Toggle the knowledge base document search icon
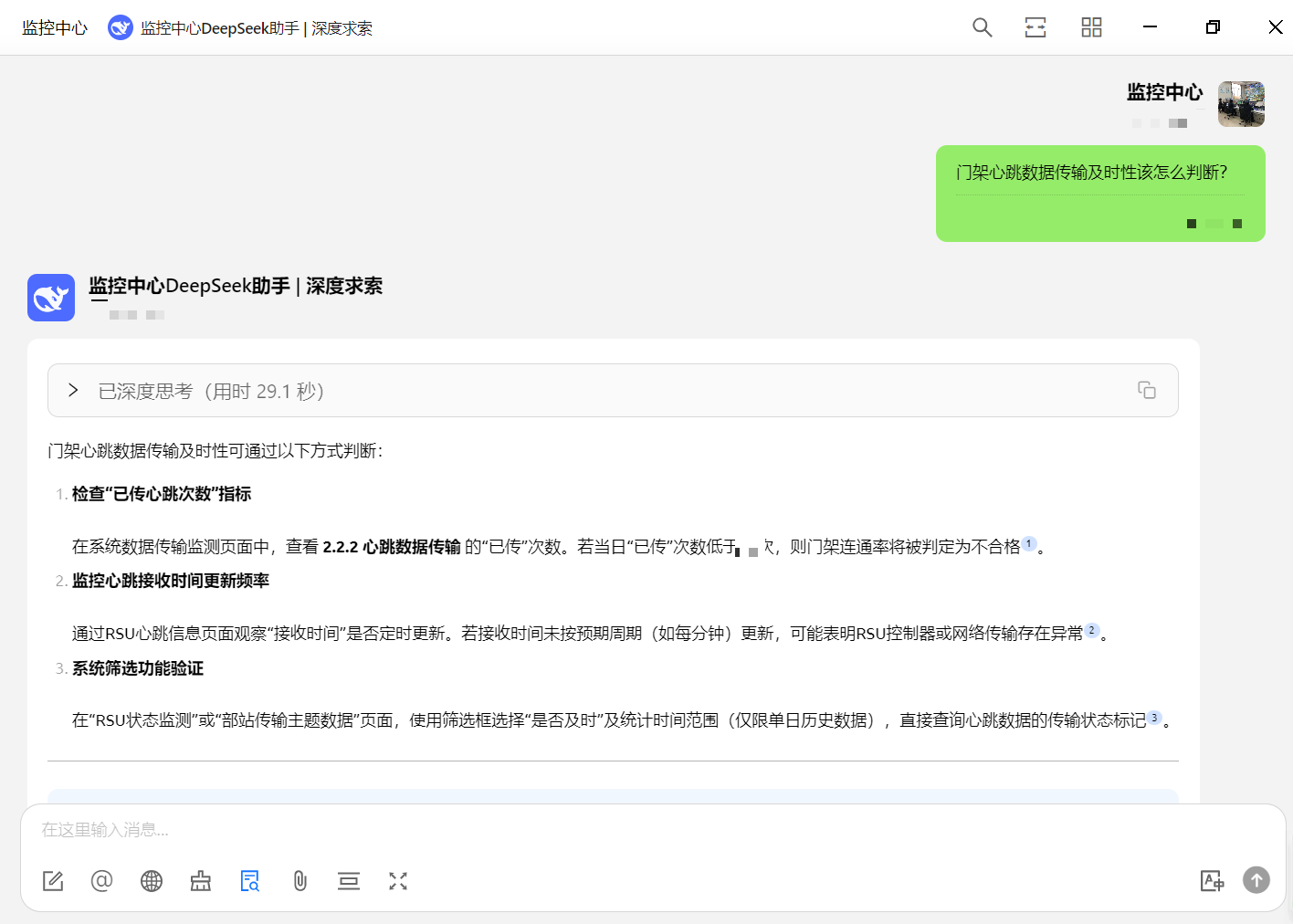This screenshot has height=924, width=1293. (x=250, y=881)
